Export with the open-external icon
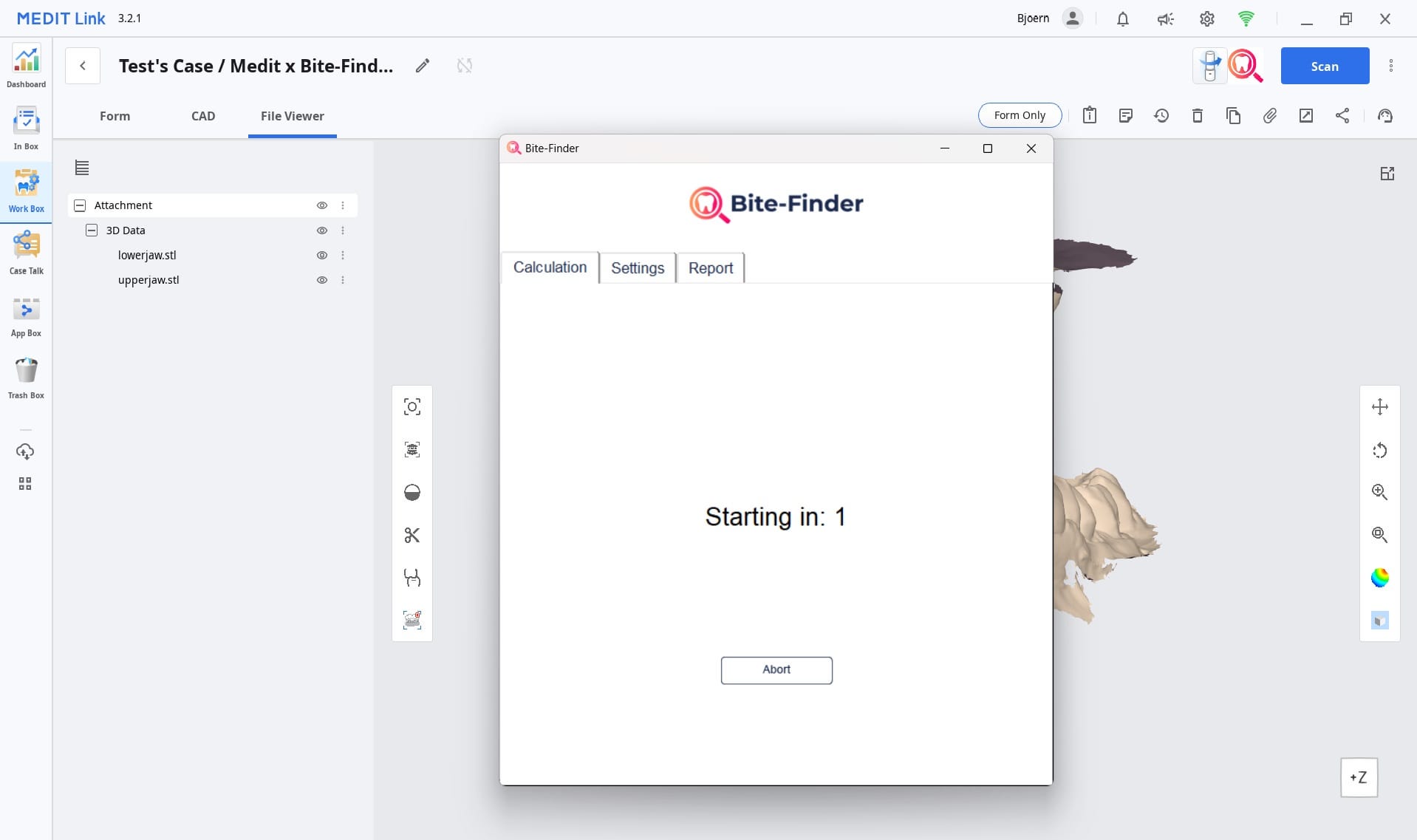This screenshot has width=1417, height=840. pos(1306,115)
